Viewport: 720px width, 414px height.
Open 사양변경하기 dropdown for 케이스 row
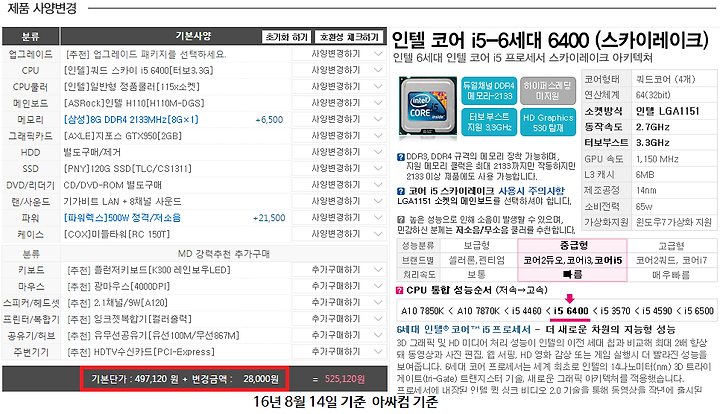tap(339, 234)
